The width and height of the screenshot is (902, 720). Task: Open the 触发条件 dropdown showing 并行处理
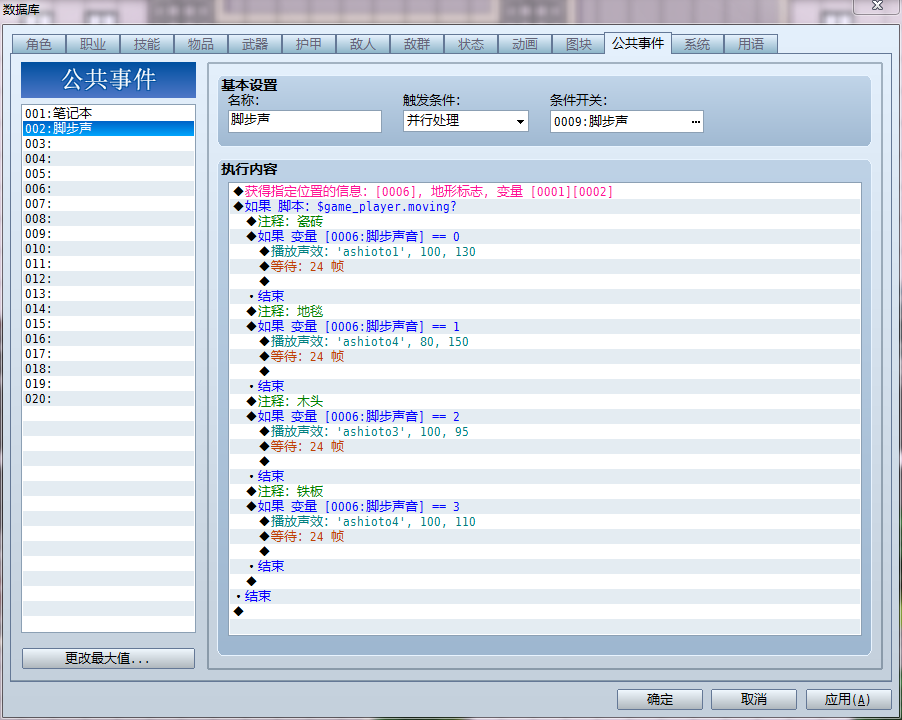tap(465, 121)
